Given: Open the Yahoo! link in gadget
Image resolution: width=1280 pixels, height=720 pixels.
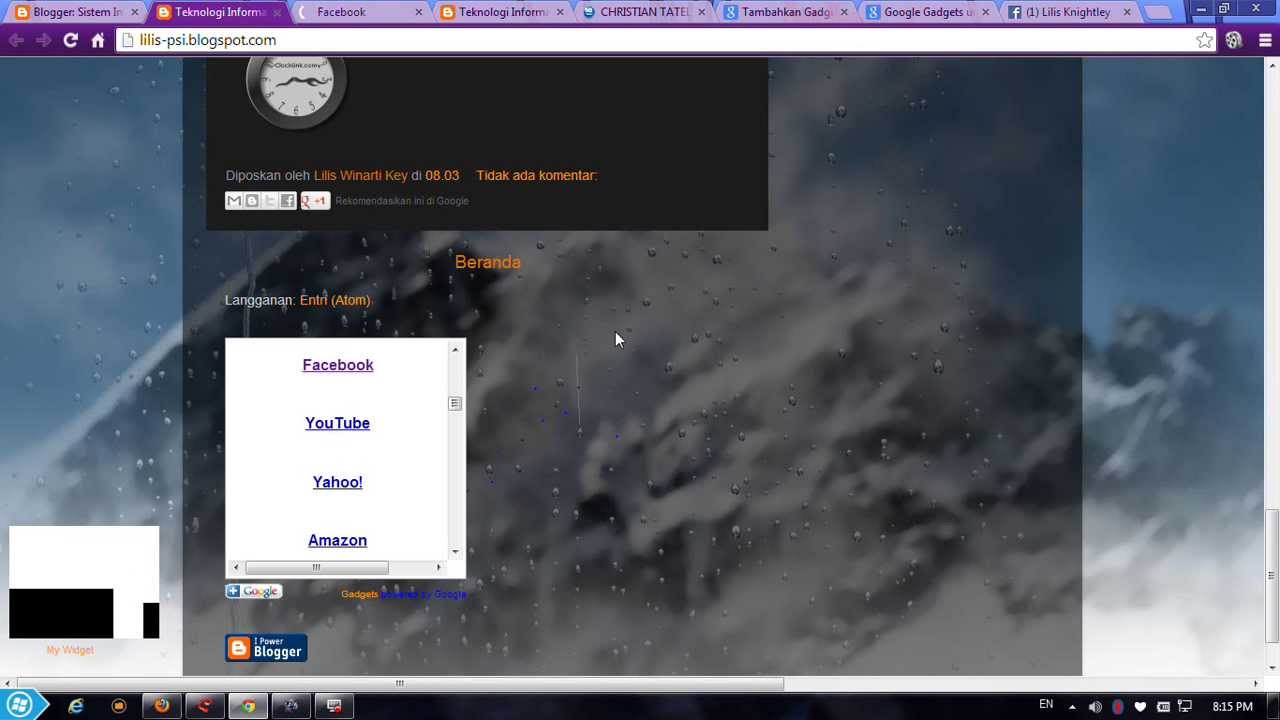Looking at the screenshot, I should coord(337,482).
